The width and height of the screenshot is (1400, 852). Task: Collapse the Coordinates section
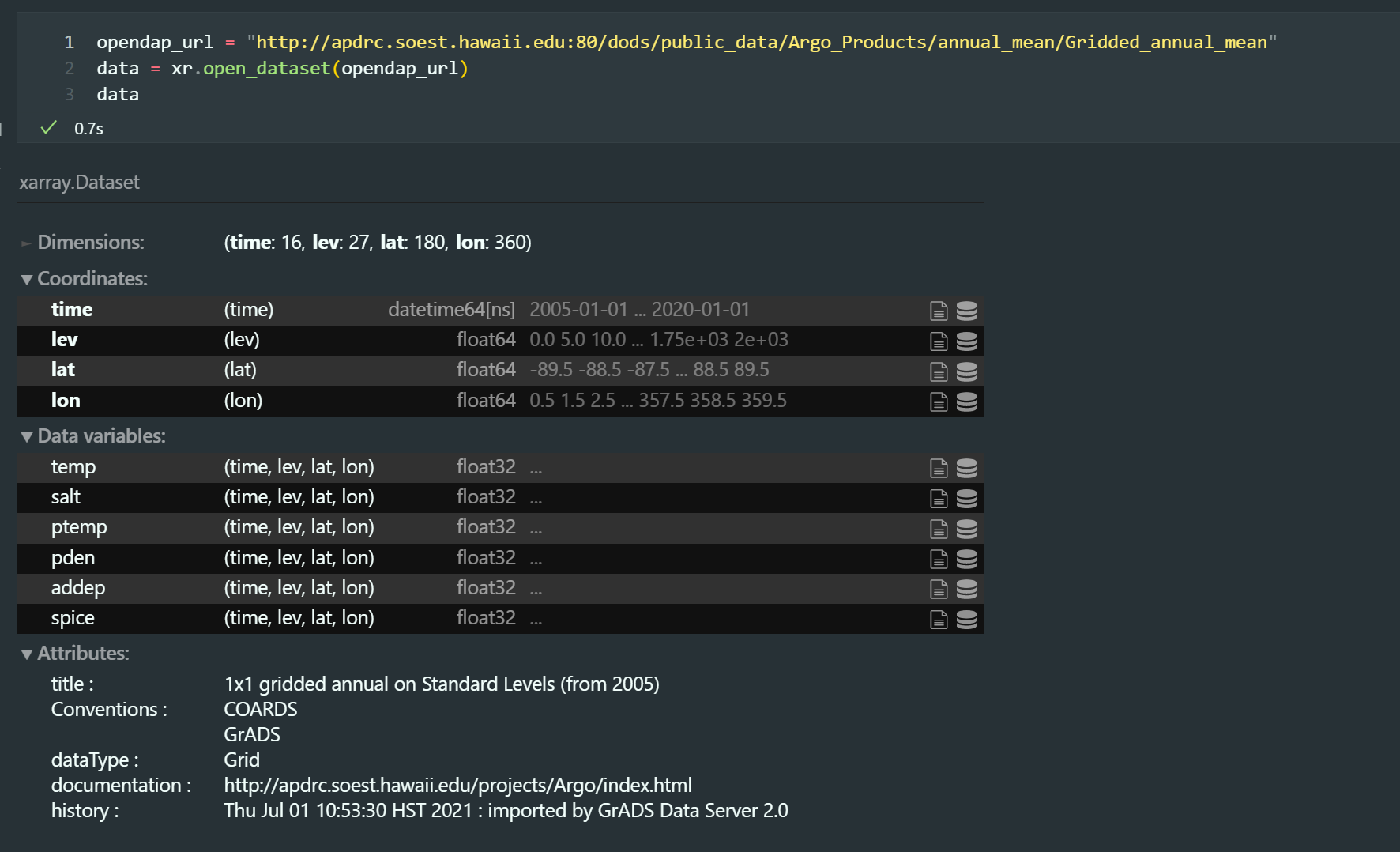click(x=85, y=278)
